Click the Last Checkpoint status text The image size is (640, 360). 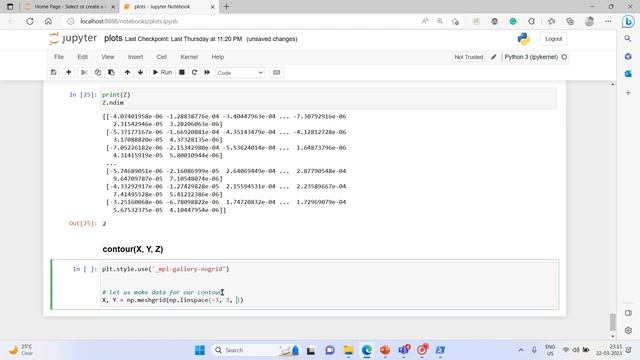(x=183, y=39)
